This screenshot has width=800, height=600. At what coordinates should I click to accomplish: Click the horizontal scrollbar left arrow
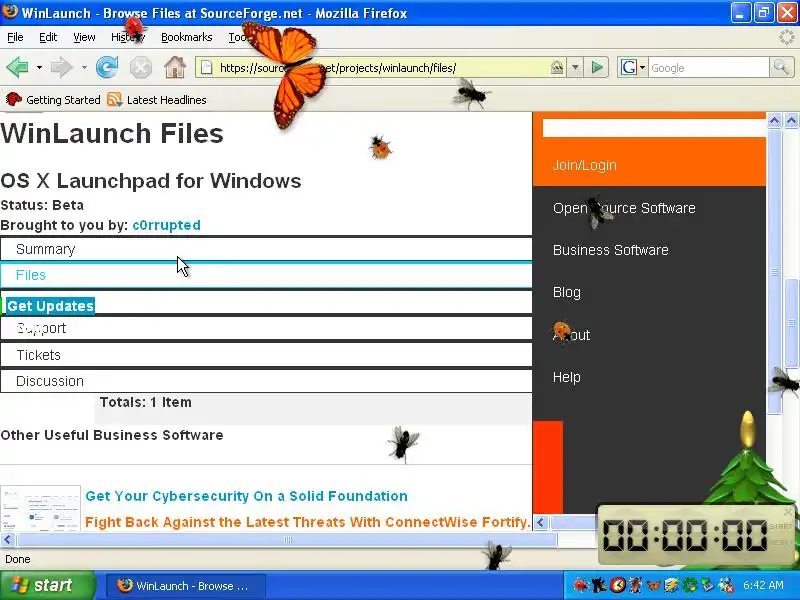pos(7,539)
